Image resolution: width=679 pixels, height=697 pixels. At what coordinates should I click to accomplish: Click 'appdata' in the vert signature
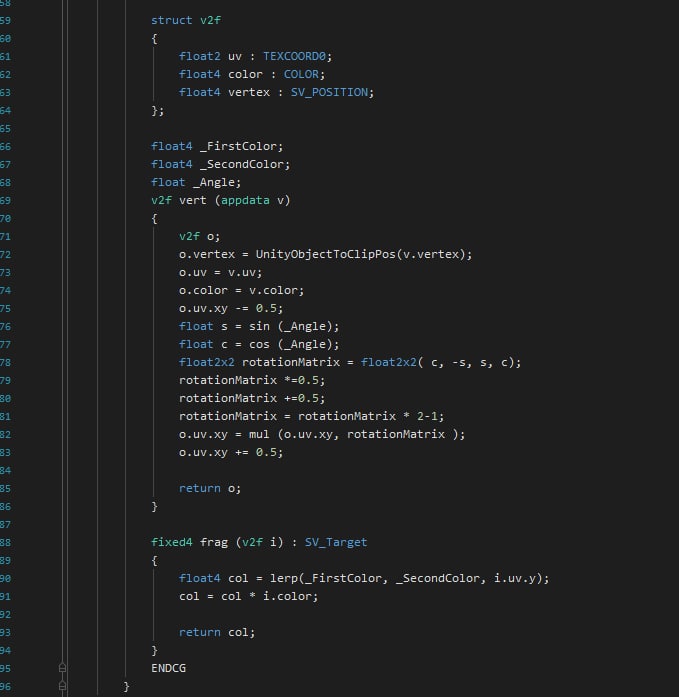click(x=245, y=200)
